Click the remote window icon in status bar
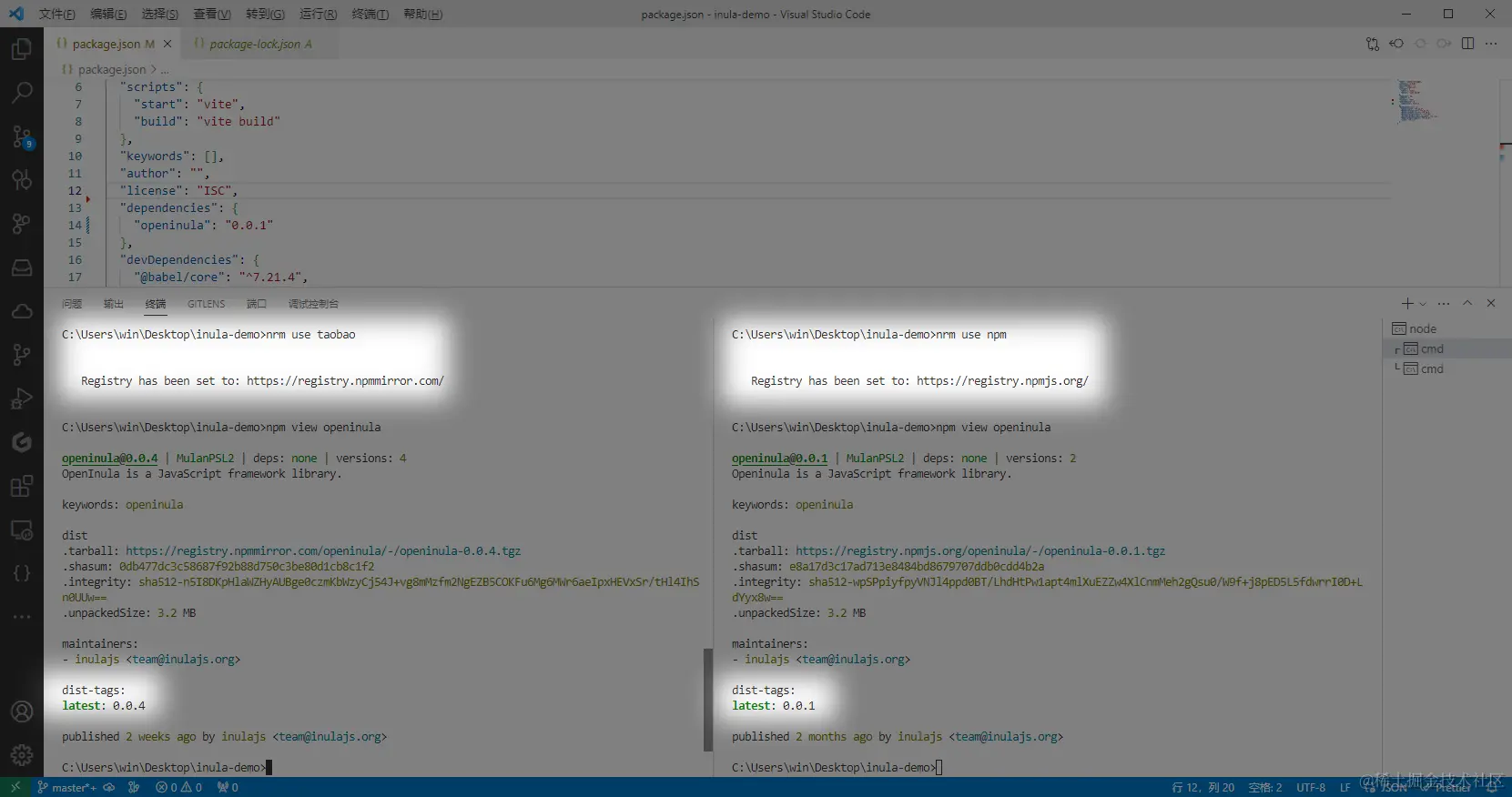The width and height of the screenshot is (1512, 797). [x=15, y=787]
